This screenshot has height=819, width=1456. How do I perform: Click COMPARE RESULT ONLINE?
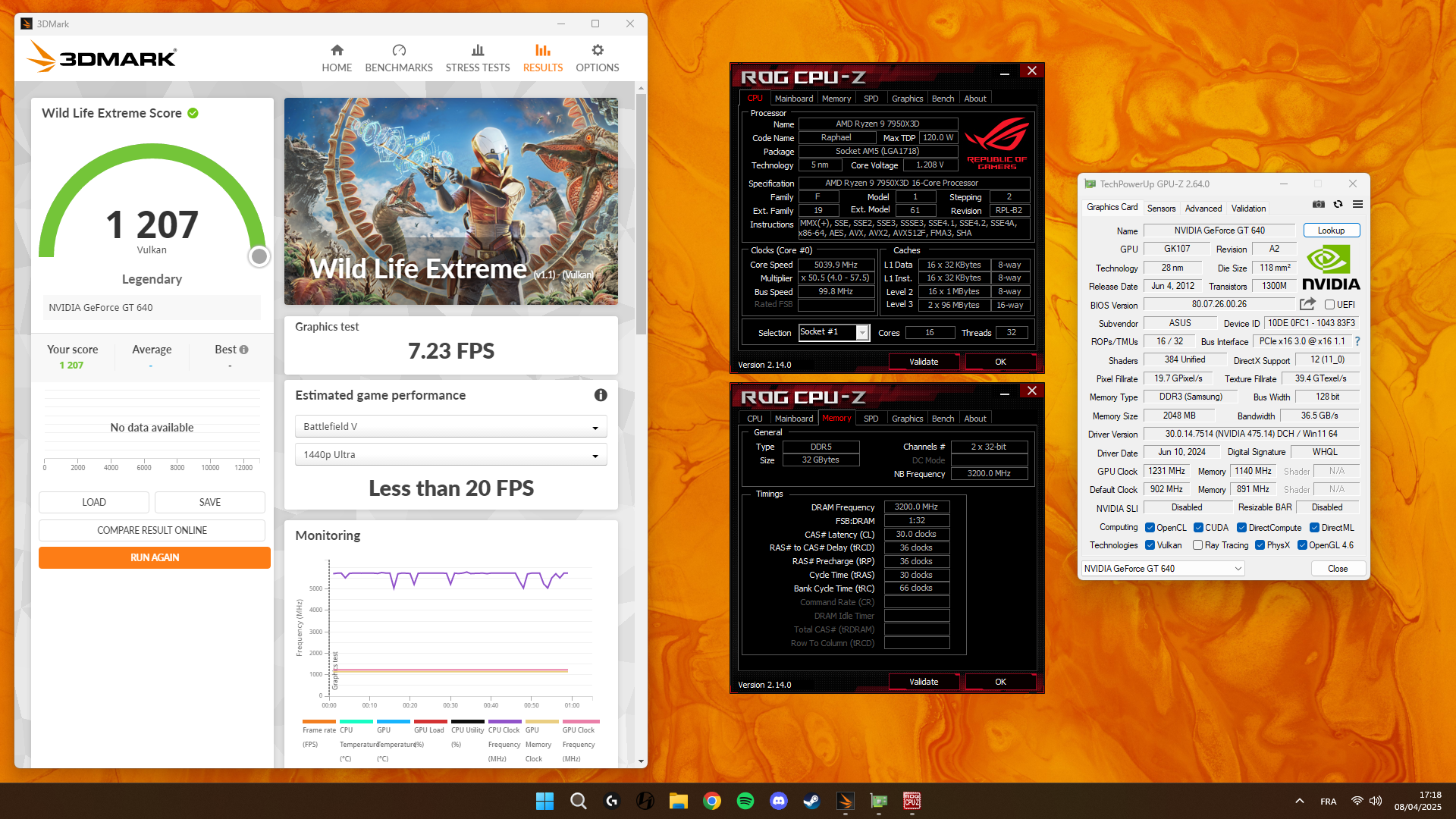click(x=152, y=530)
